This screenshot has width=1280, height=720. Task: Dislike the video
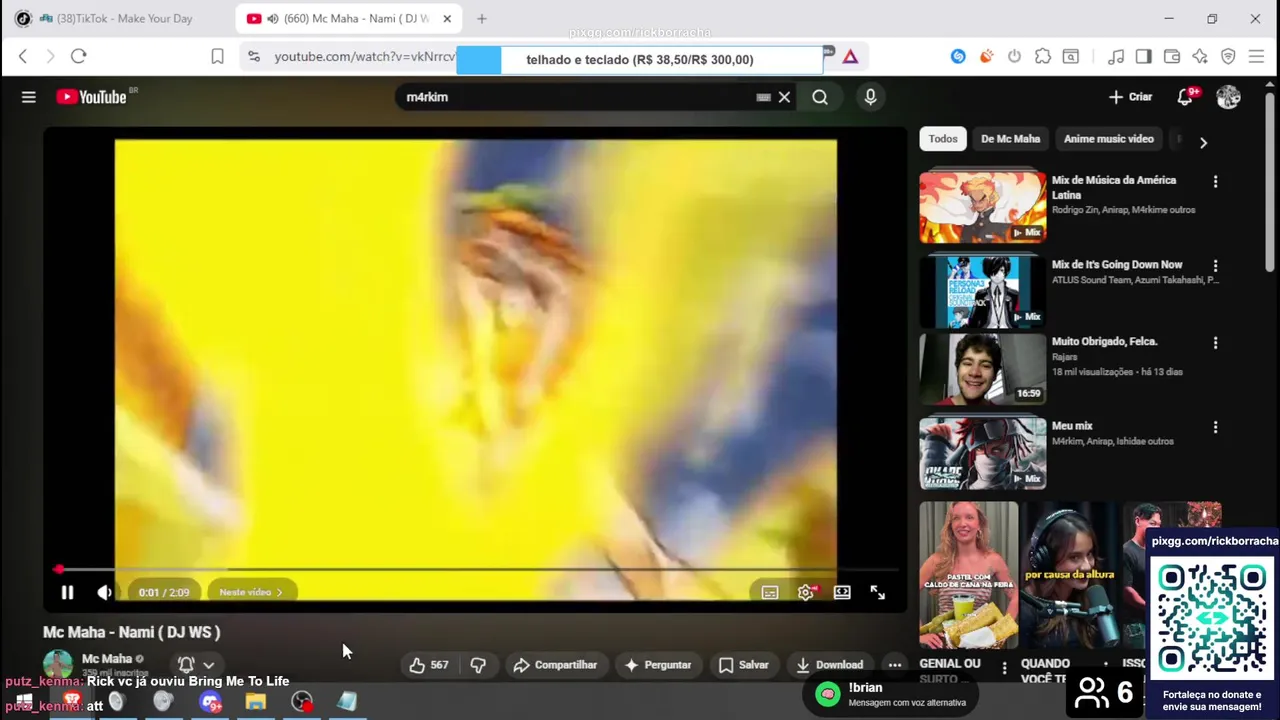click(478, 665)
